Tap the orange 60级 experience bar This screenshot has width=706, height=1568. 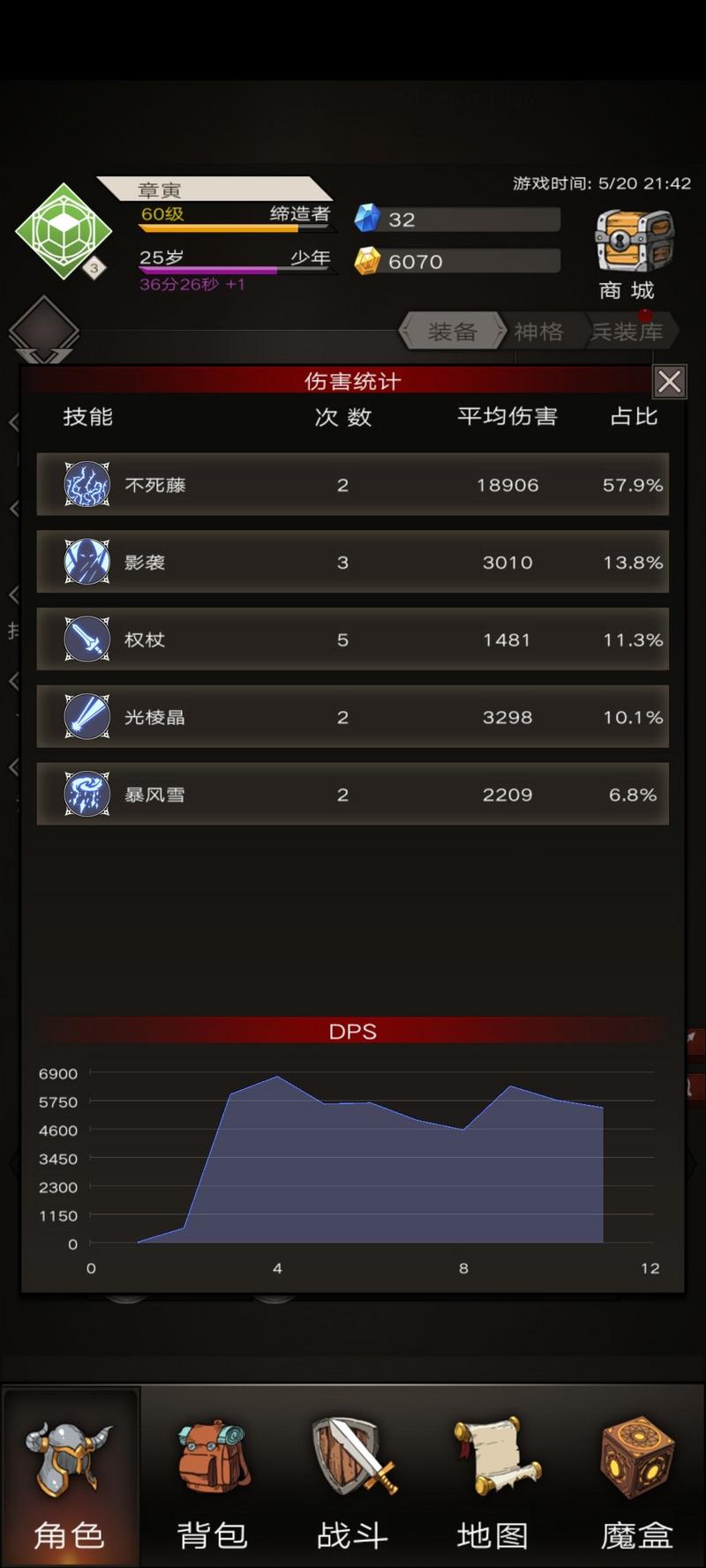coord(237,228)
